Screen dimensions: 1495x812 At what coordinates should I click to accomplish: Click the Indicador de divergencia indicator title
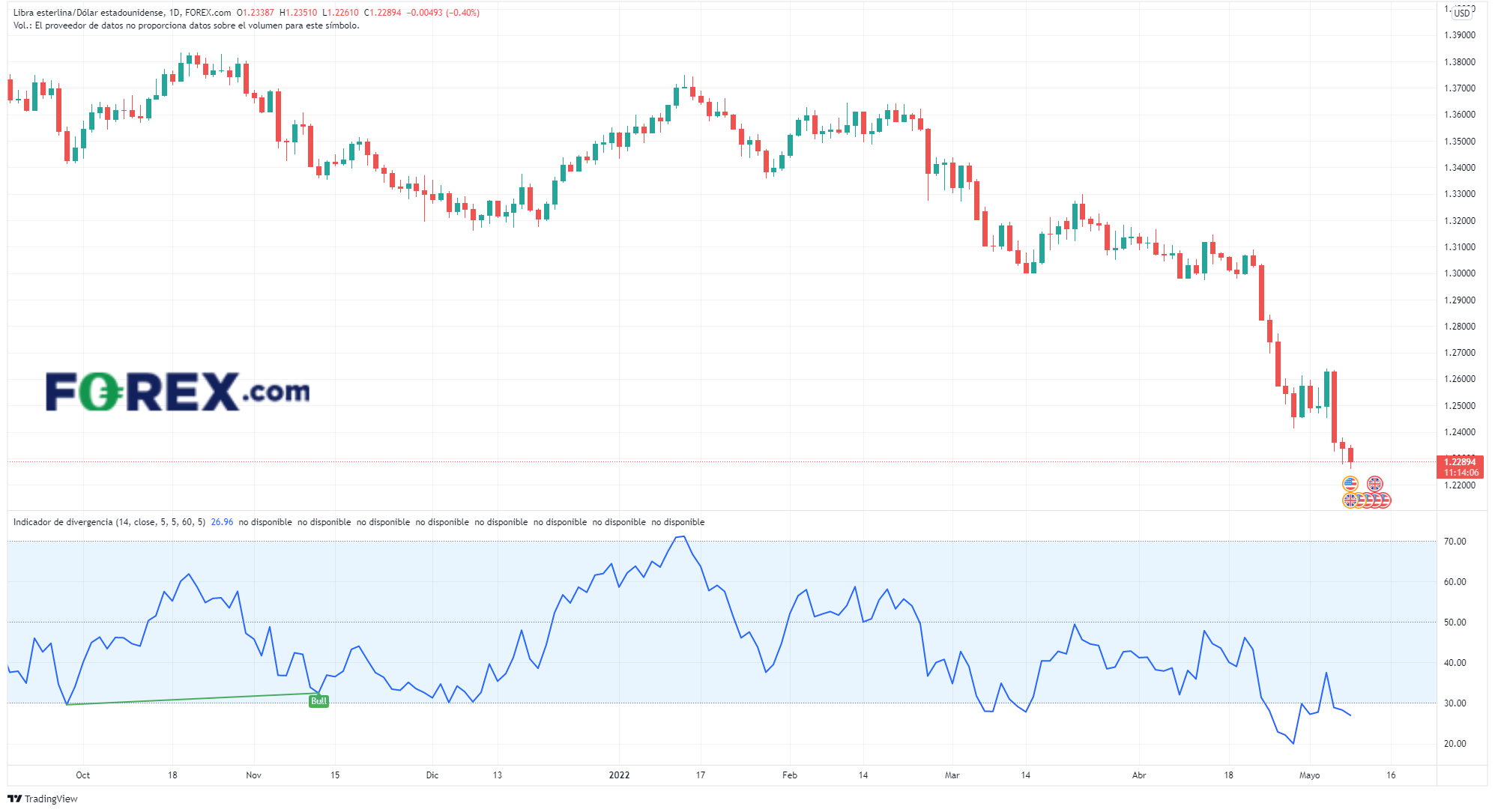pyautogui.click(x=109, y=522)
